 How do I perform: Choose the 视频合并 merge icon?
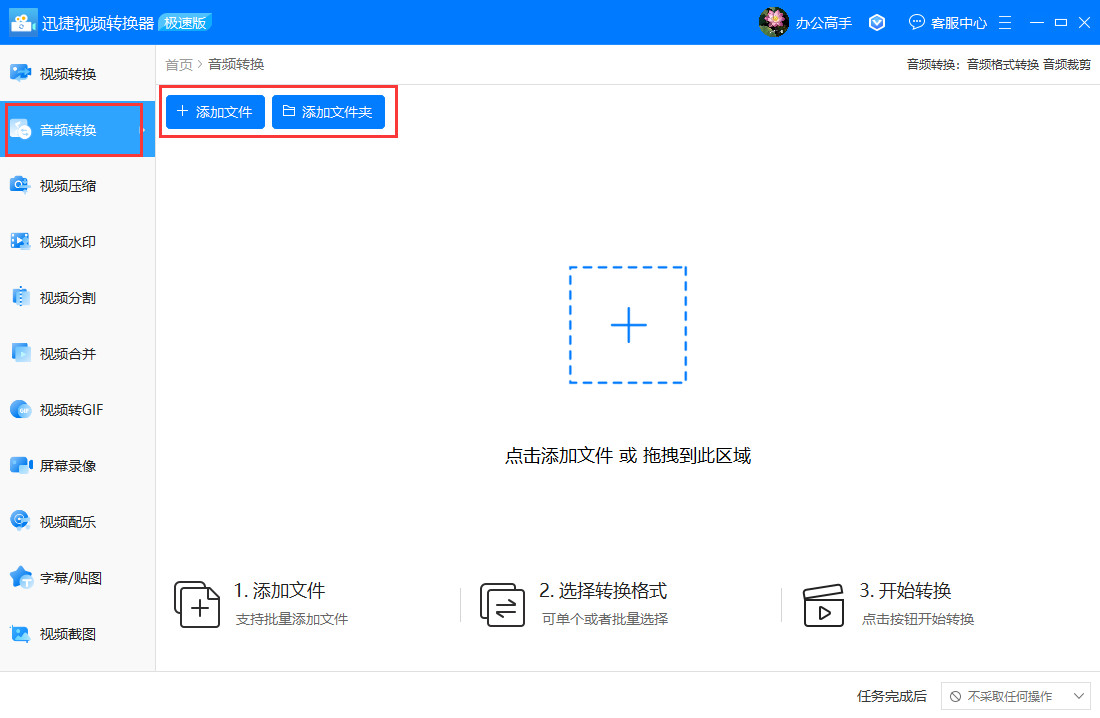pyautogui.click(x=21, y=353)
